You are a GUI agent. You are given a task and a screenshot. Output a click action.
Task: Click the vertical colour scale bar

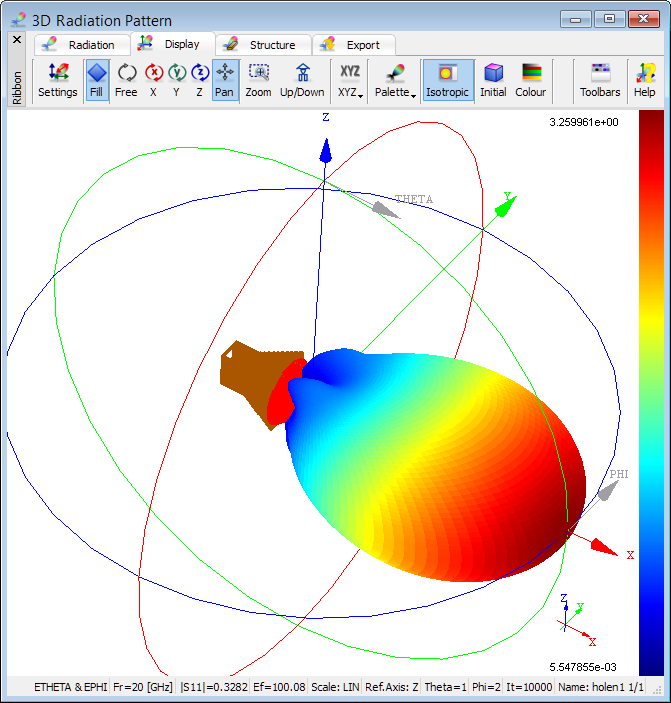coord(651,390)
